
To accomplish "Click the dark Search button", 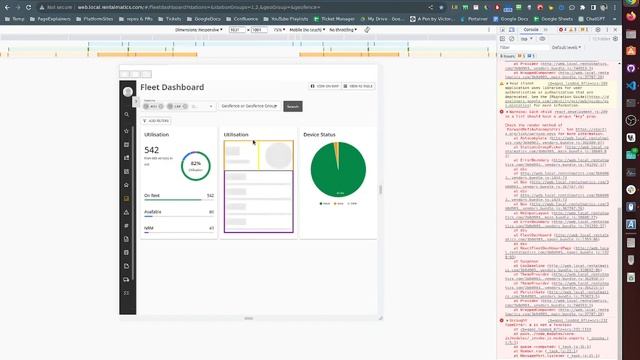I will [293, 107].
